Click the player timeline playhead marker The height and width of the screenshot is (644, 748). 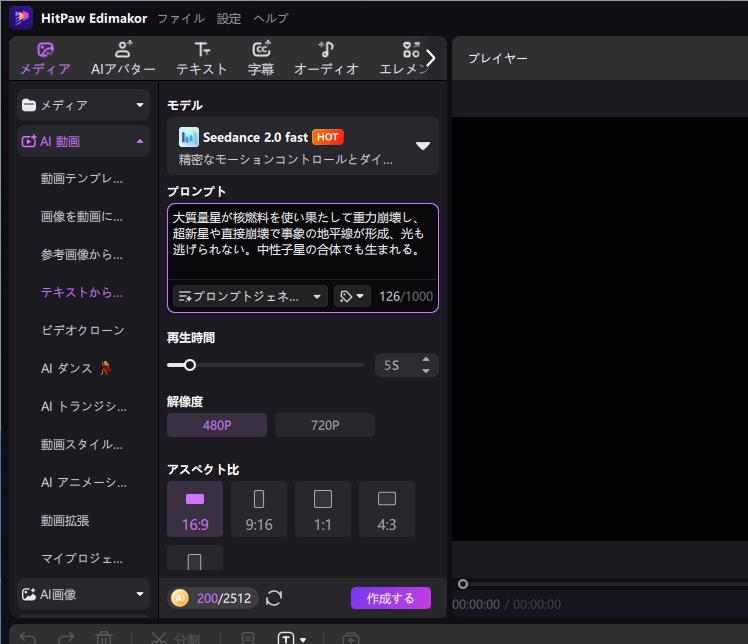point(463,584)
